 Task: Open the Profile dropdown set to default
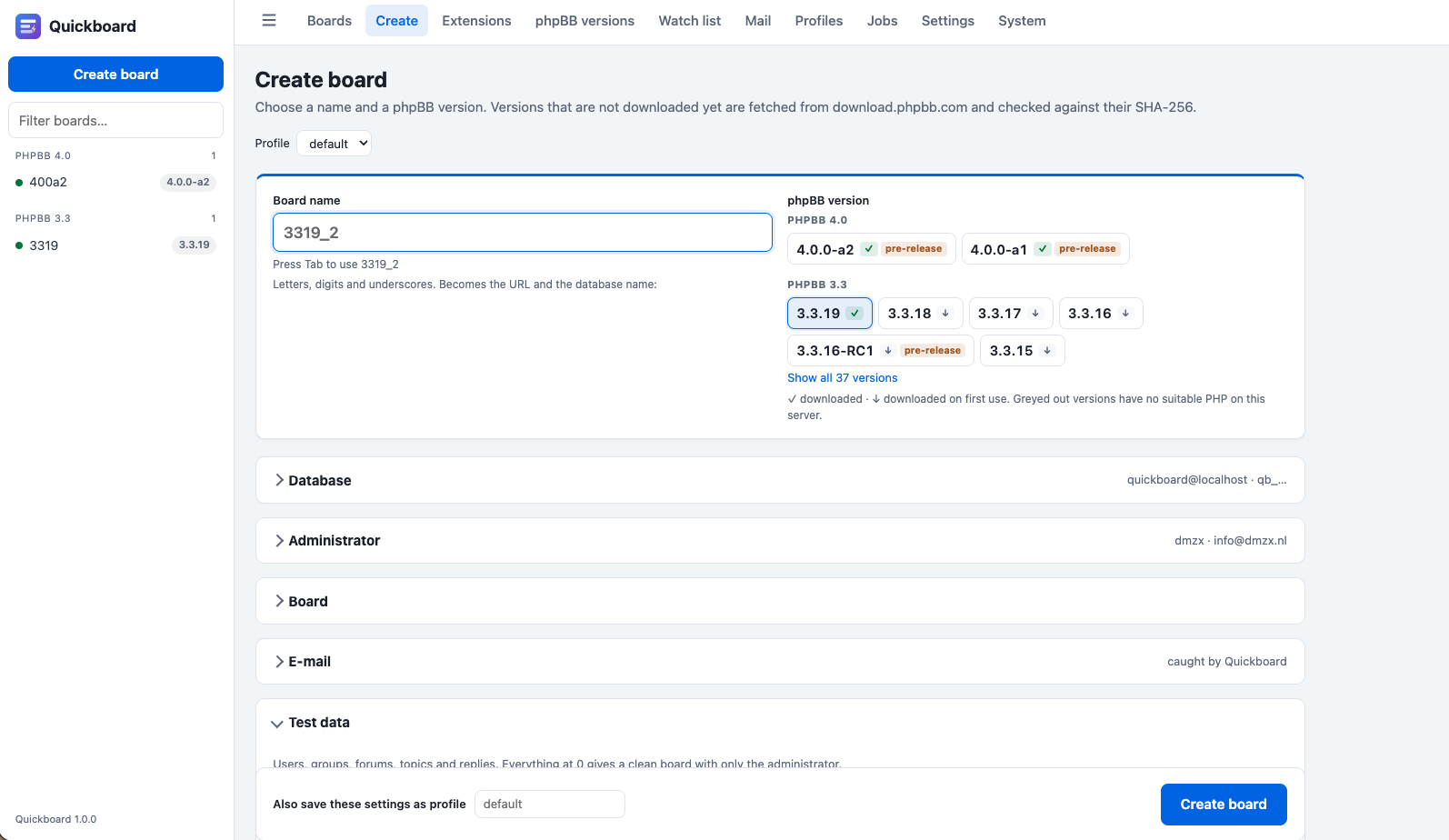334,144
